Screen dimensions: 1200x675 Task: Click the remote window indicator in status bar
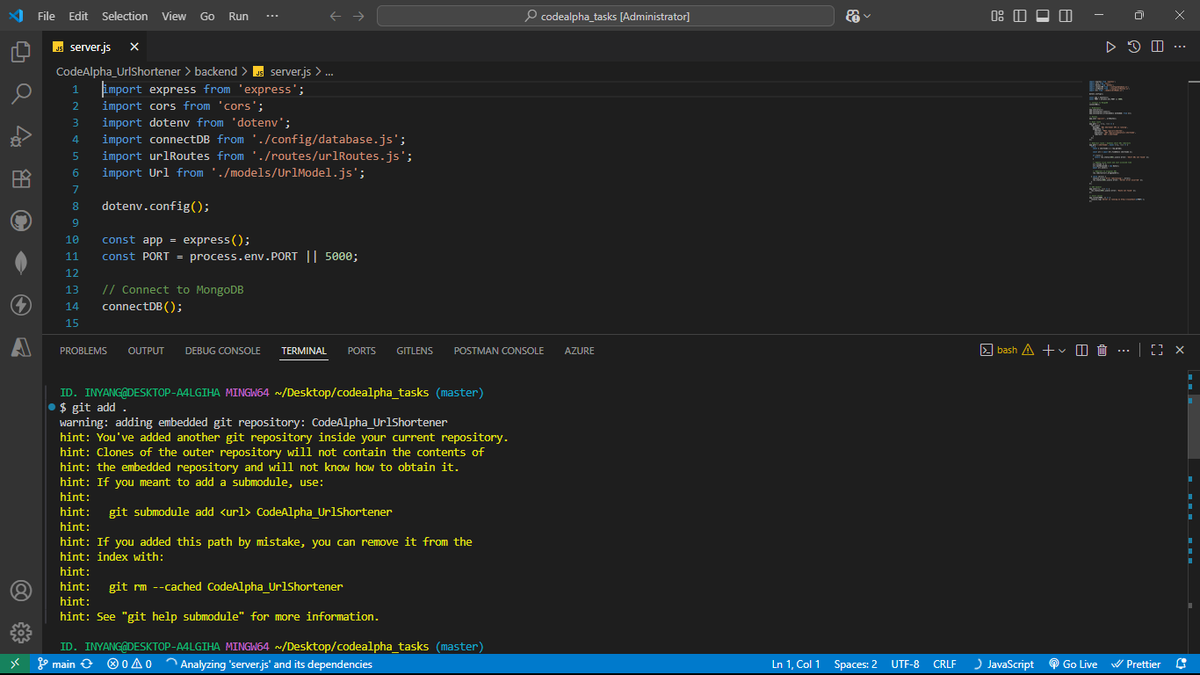(x=13, y=664)
